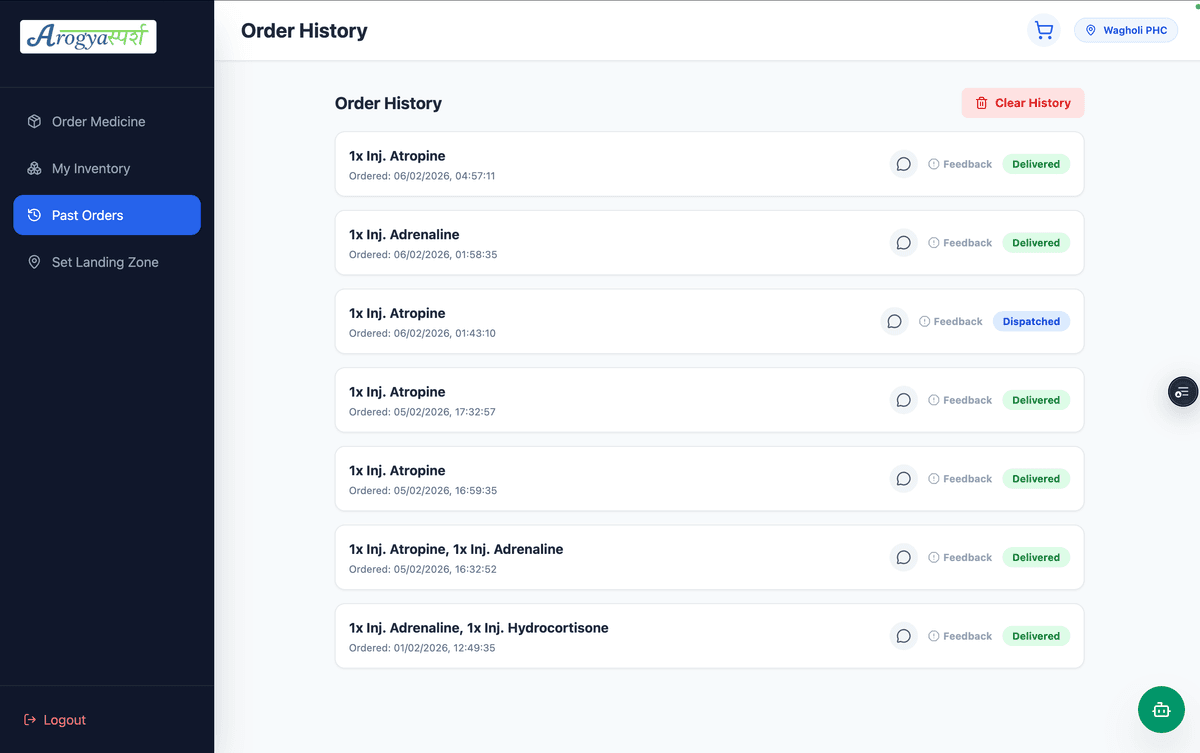Open chat for the 01:58:35 Adrenaline order
The image size is (1200, 753).
click(903, 243)
